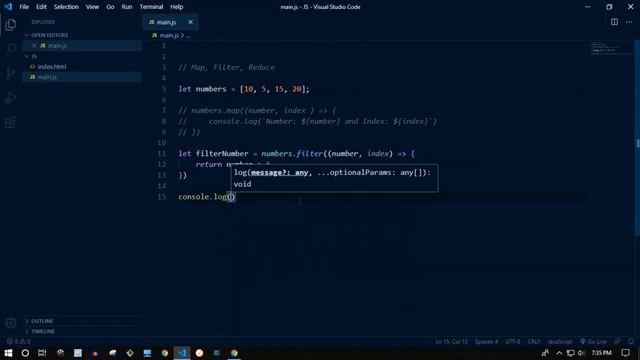Click the main.js breadcrumb

pos(169,36)
